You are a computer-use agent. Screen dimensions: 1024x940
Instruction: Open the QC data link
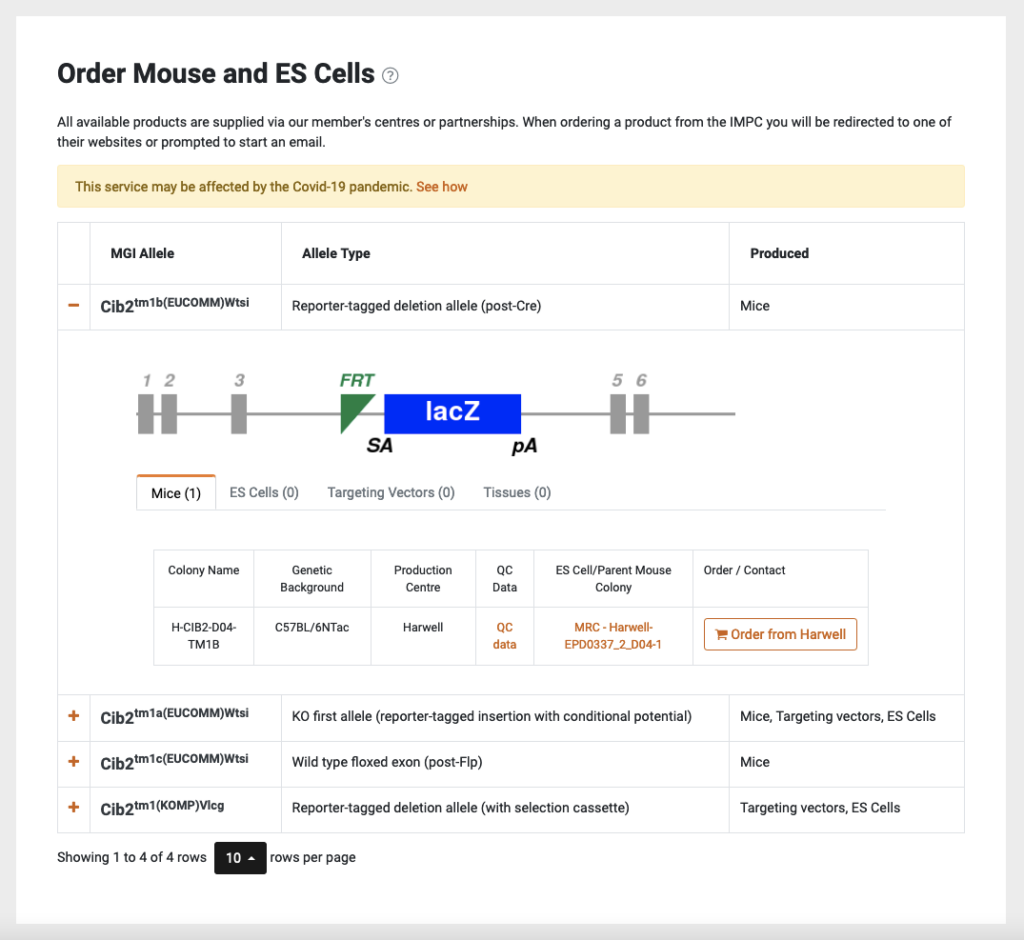point(505,636)
